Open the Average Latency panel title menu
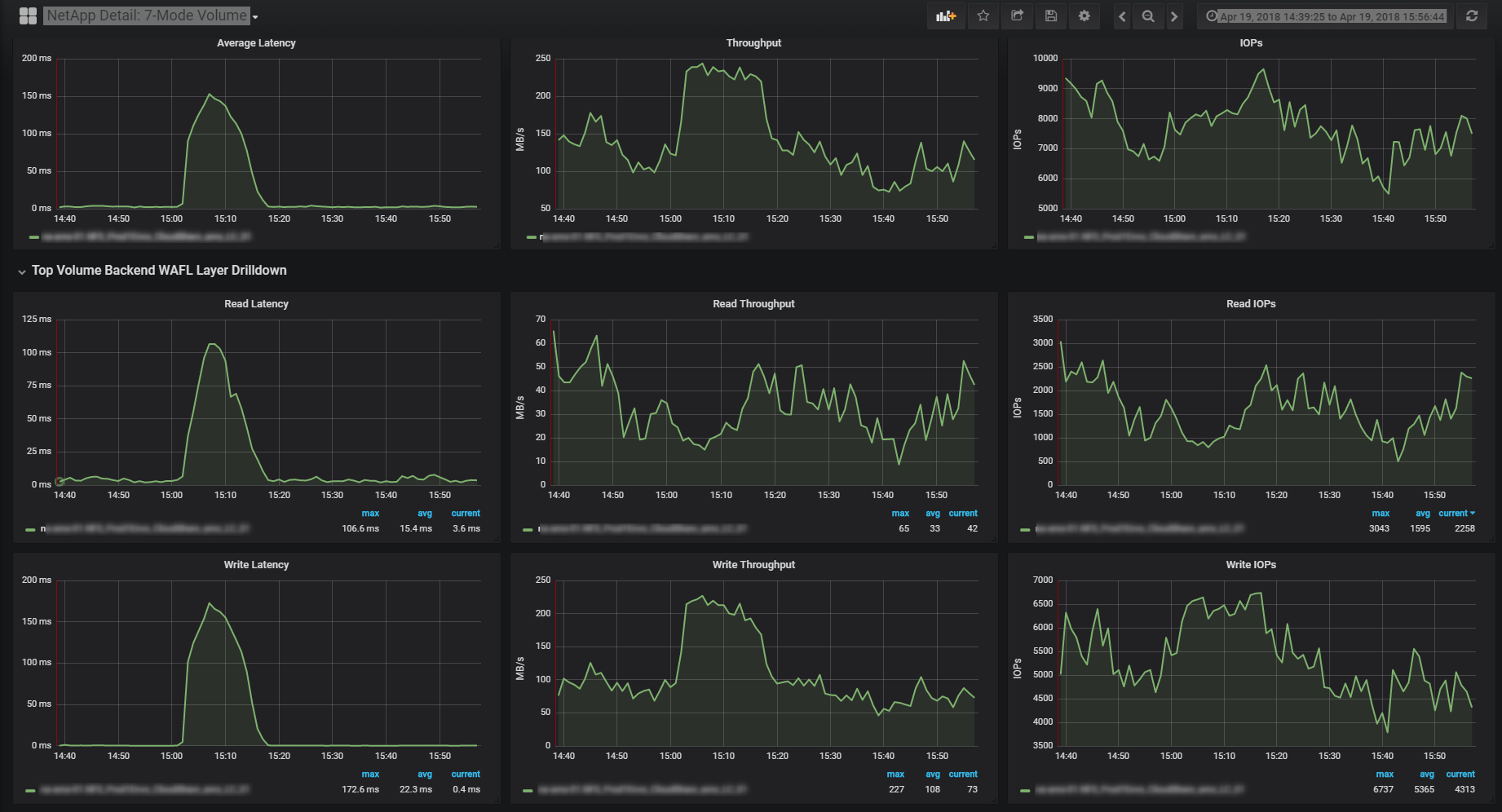Viewport: 1502px width, 812px height. 256,43
